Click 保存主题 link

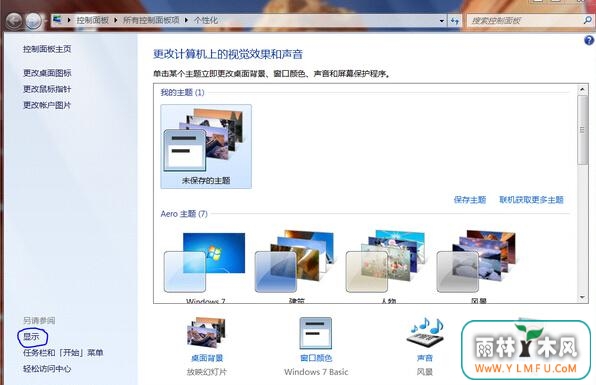tap(470, 200)
